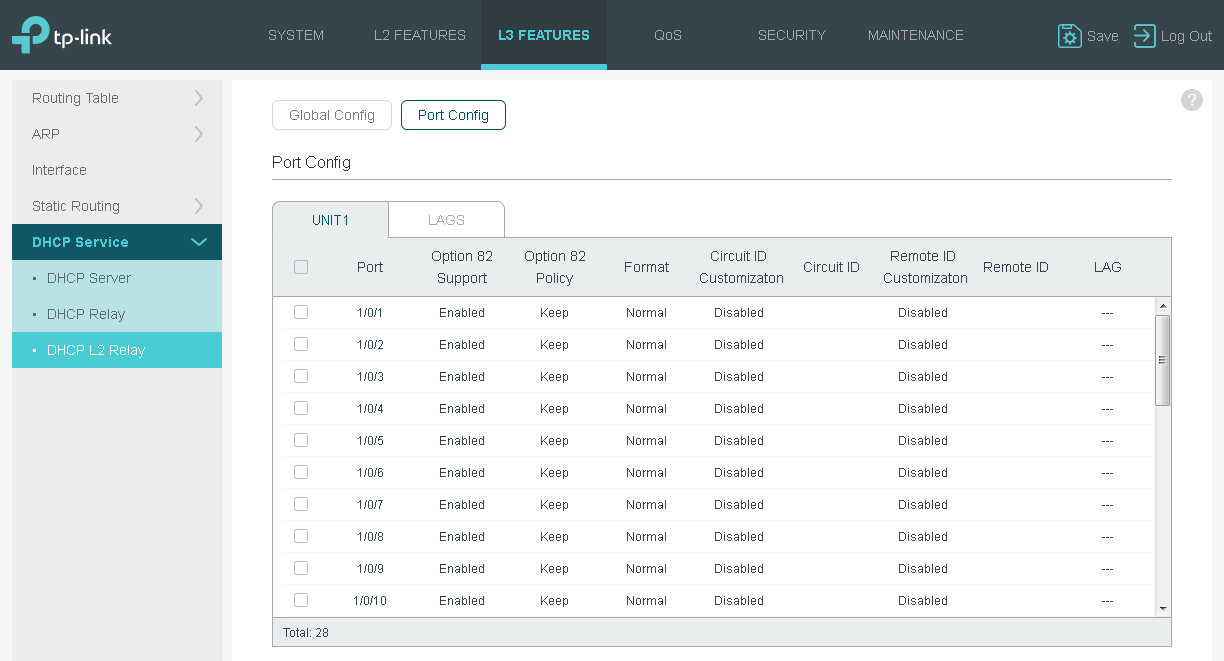Check the box for port 1/0/8

point(301,536)
